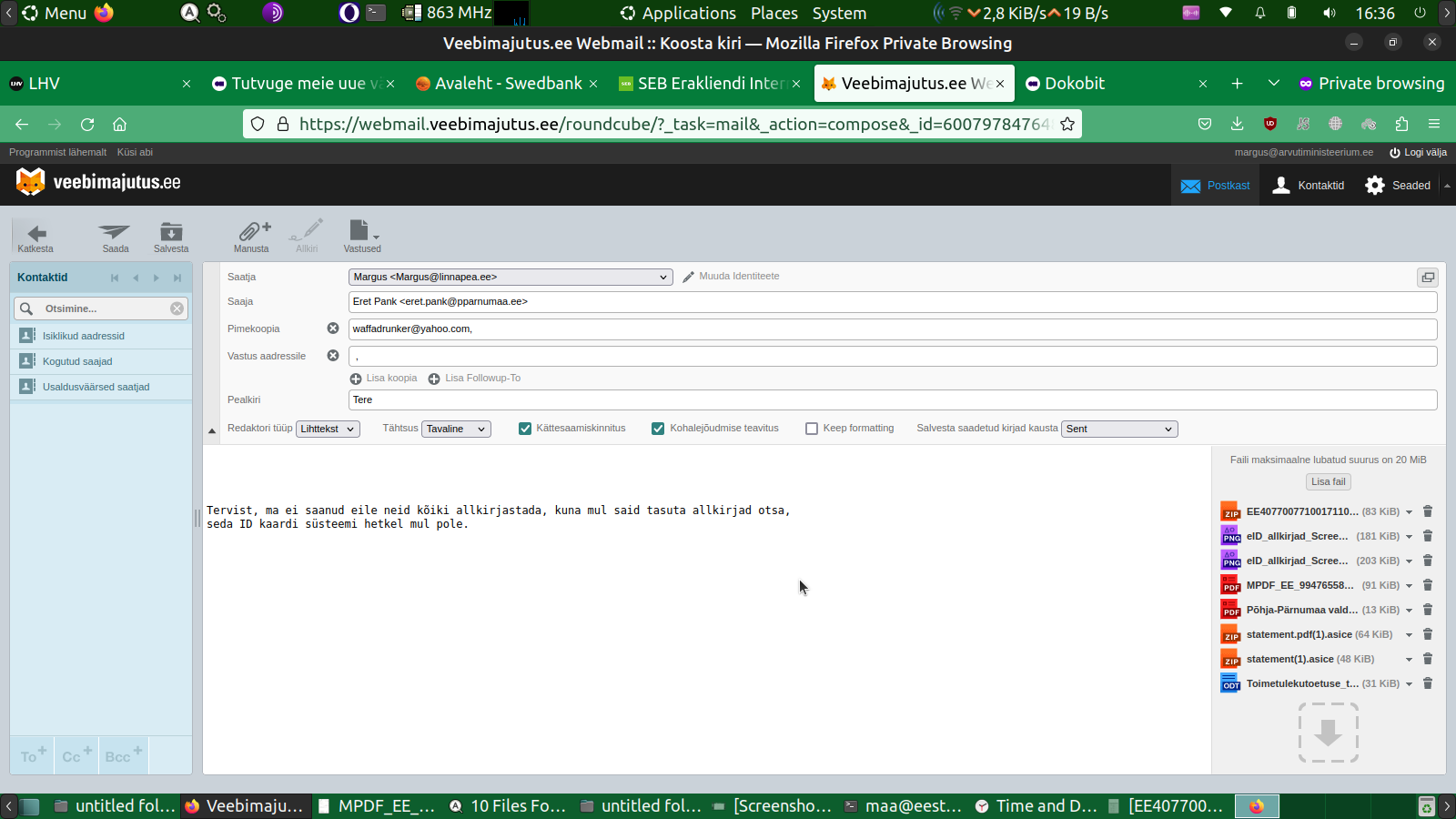Click the volume icon in system tray
The height and width of the screenshot is (819, 1456).
[x=1330, y=13]
